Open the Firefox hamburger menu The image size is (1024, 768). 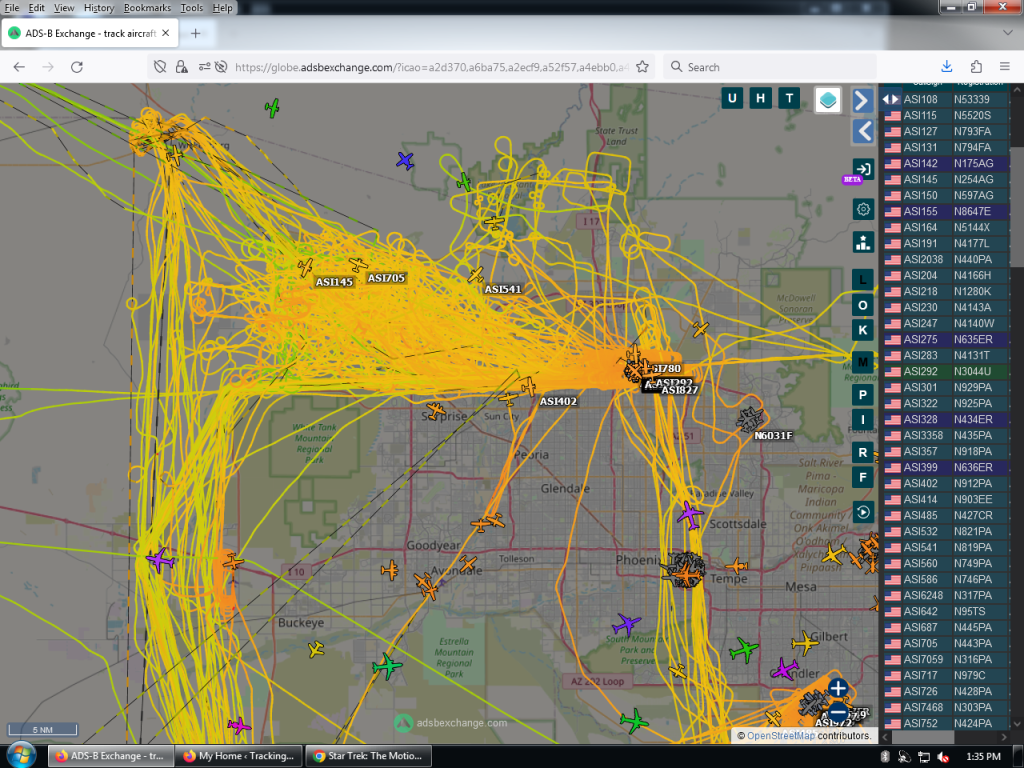coord(1004,67)
